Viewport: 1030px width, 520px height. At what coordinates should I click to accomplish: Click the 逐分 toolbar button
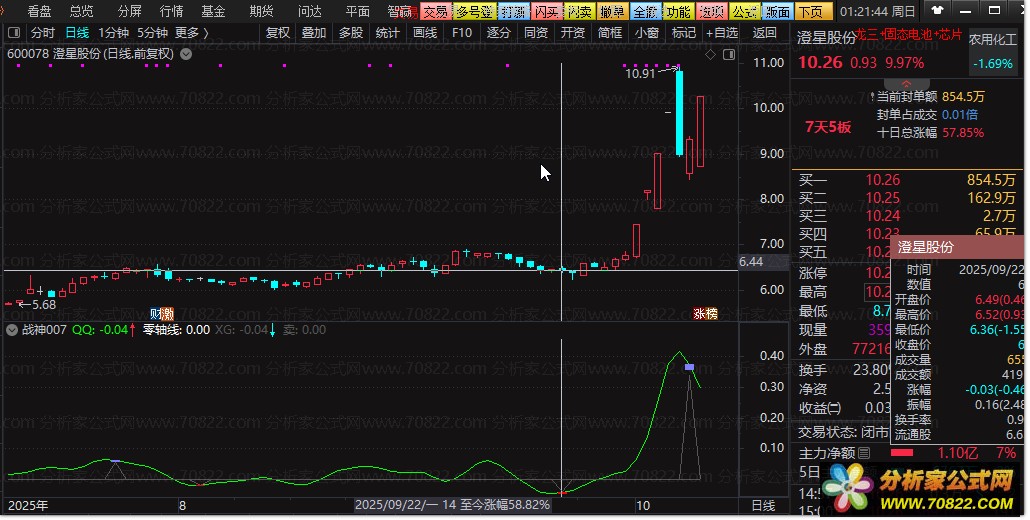[499, 33]
